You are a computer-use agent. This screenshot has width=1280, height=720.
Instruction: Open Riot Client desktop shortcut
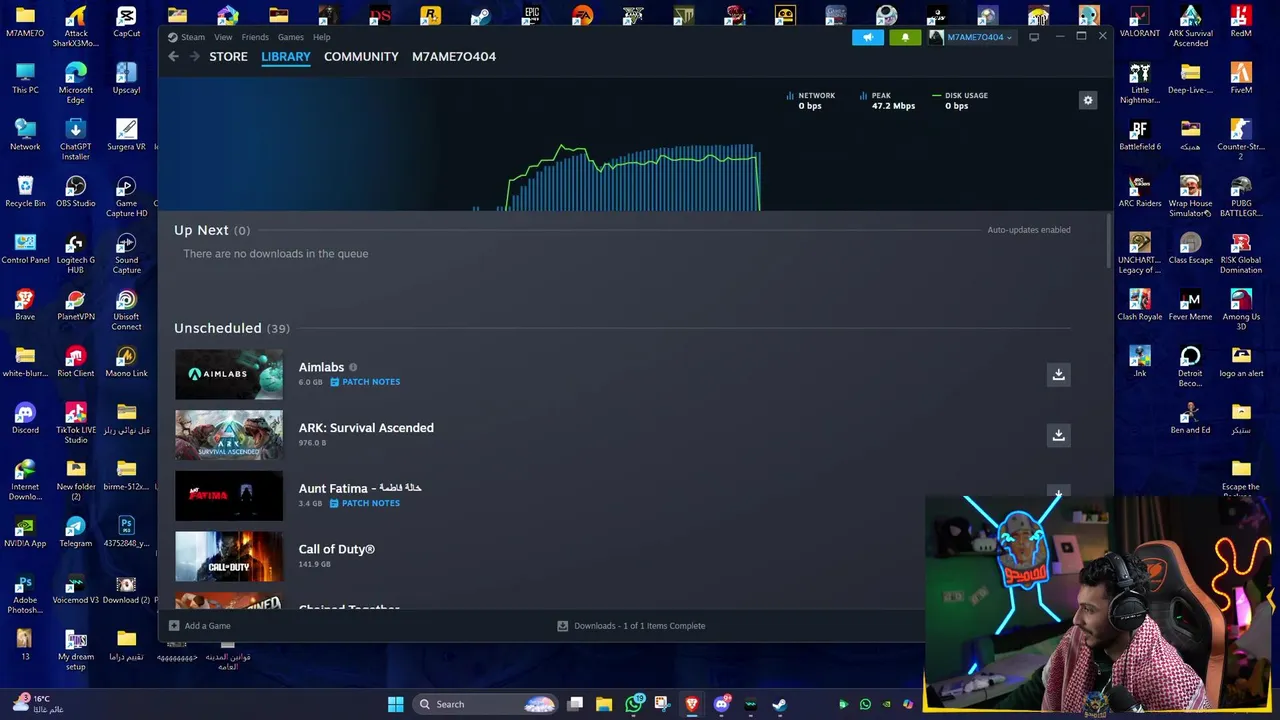75,361
